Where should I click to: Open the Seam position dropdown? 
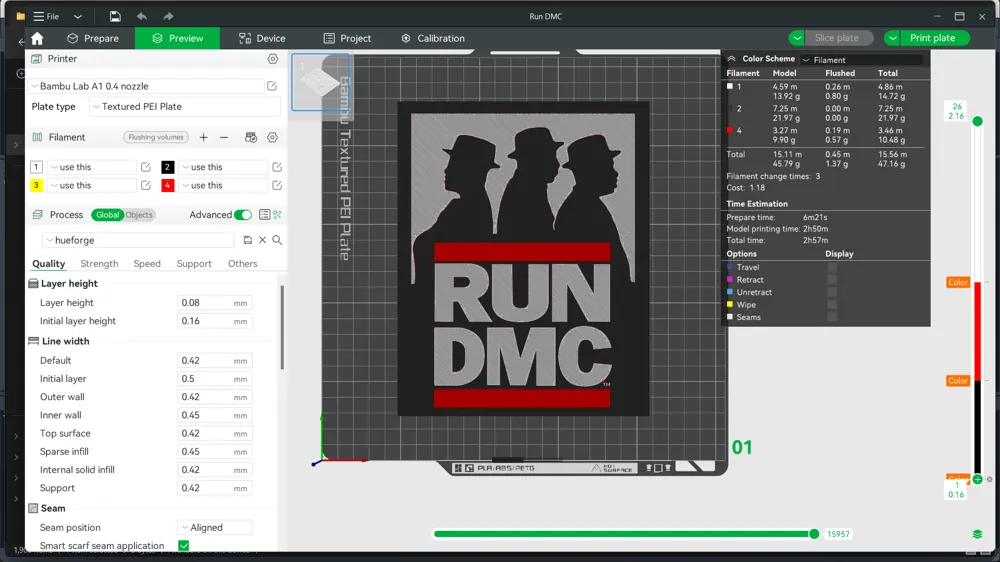pos(215,528)
